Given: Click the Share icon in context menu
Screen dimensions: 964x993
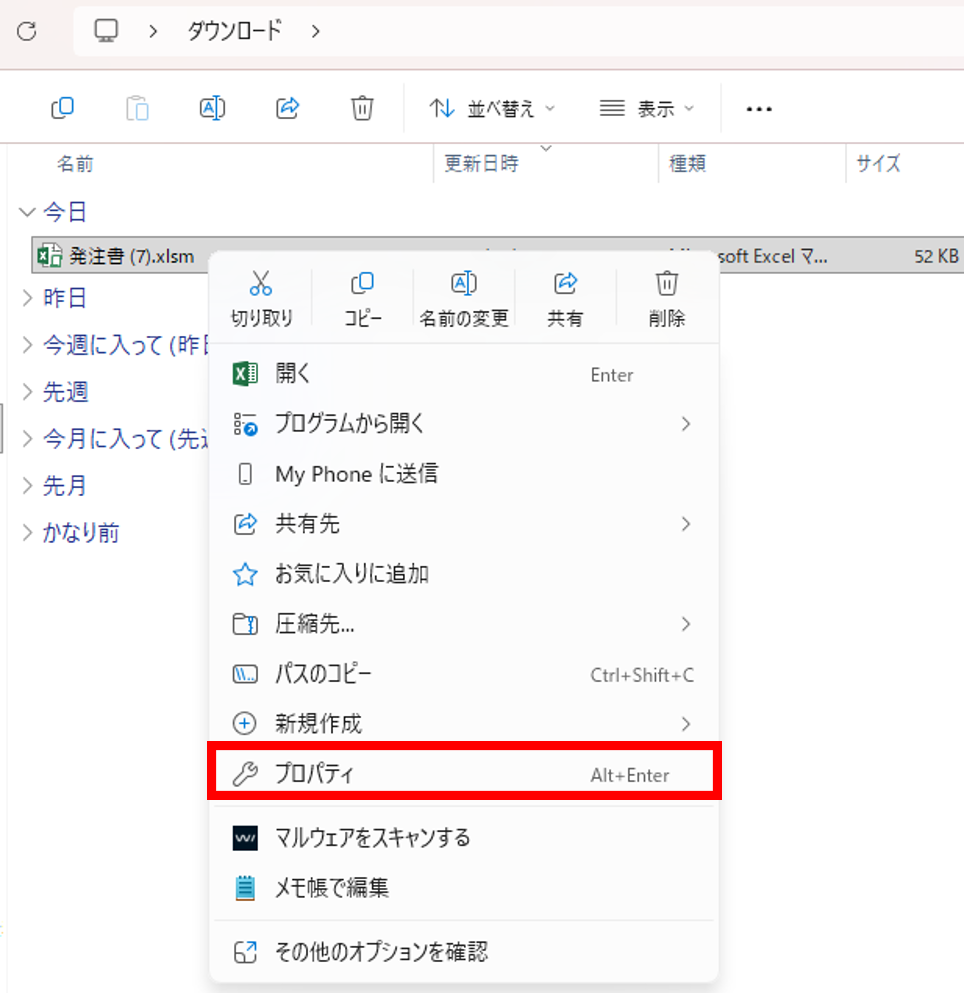Looking at the screenshot, I should point(565,284).
